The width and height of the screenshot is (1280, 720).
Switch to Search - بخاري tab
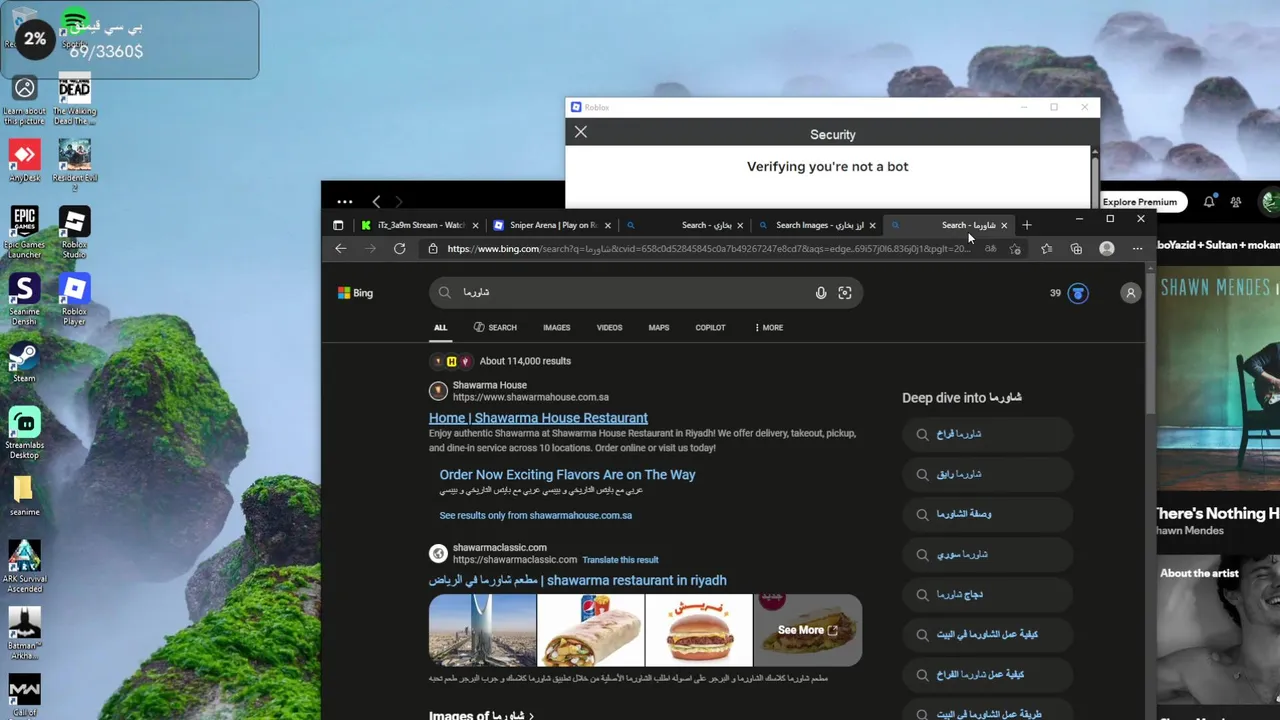(x=685, y=225)
